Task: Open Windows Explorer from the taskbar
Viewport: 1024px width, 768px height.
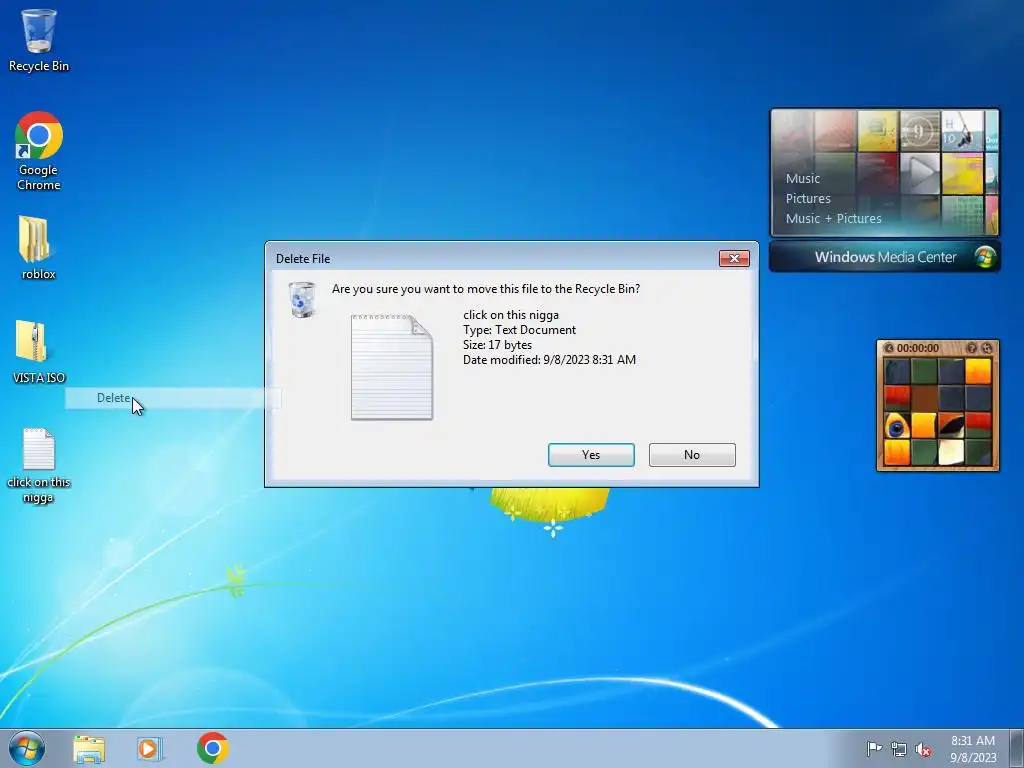Action: click(89, 749)
